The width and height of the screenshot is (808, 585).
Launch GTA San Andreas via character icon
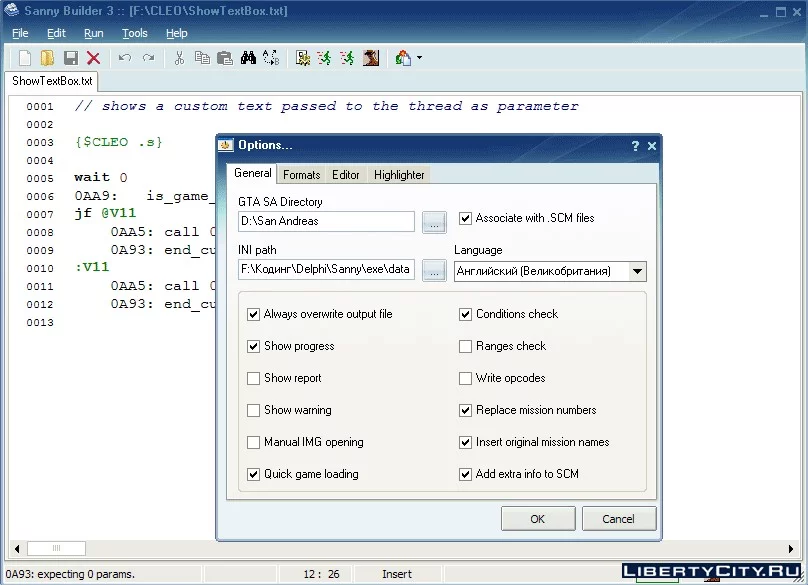coord(371,58)
